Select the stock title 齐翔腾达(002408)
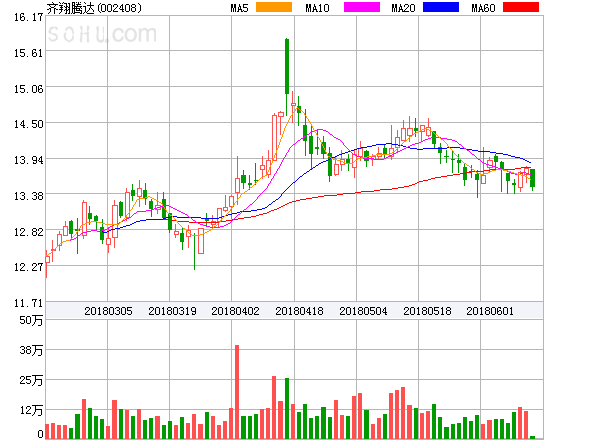600x440 pixels. click(x=94, y=8)
